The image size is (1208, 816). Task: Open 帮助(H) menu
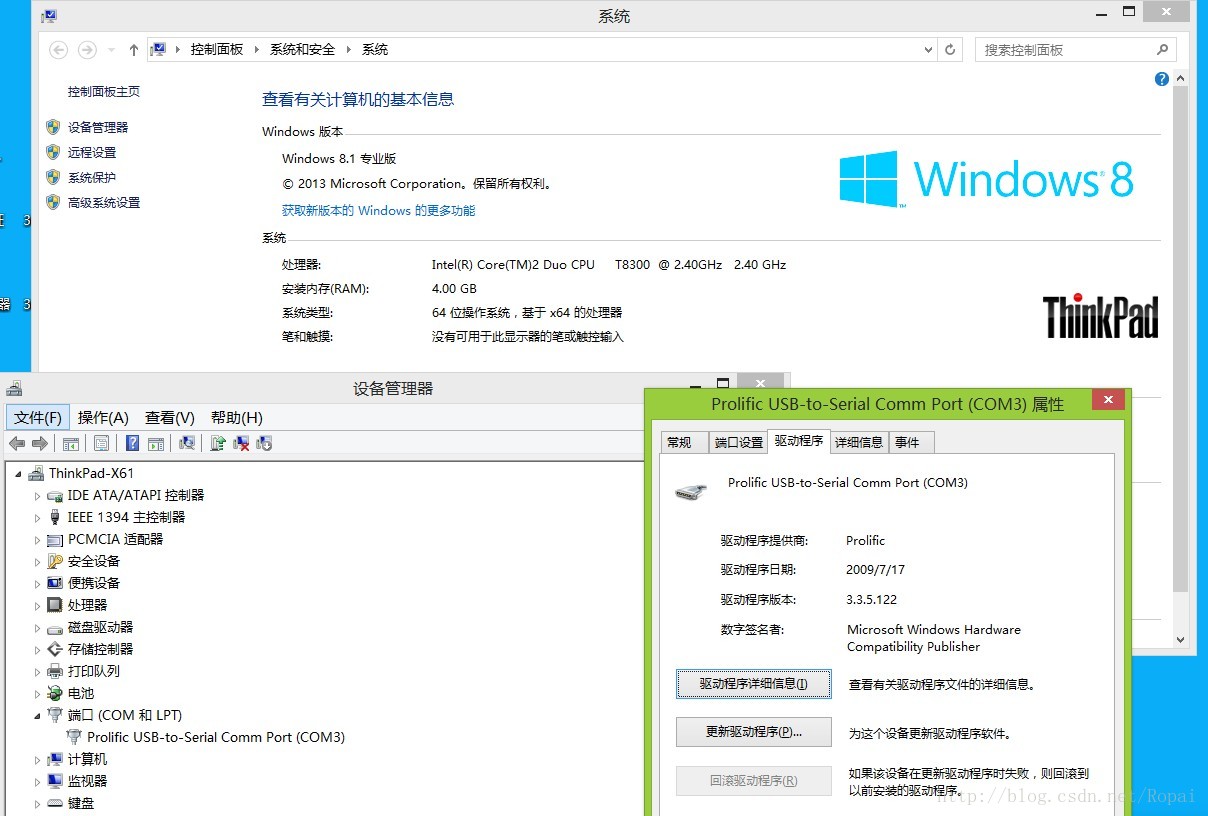point(237,417)
